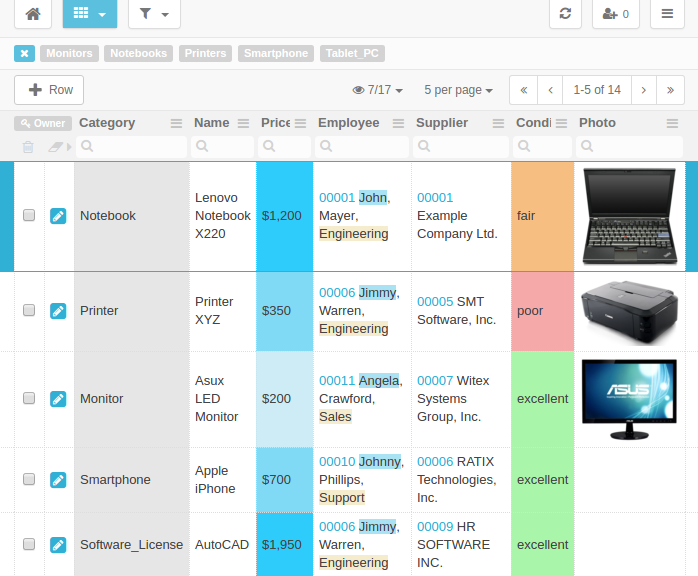Select the Monitors filter tag

point(69,53)
